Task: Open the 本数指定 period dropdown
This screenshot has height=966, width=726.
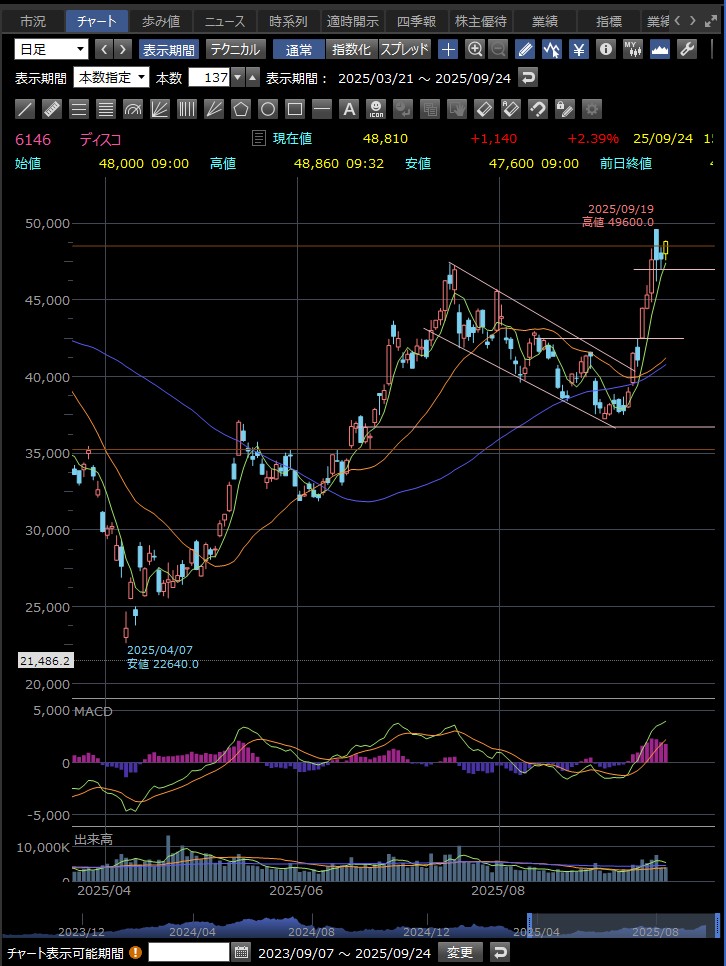Action: point(111,78)
